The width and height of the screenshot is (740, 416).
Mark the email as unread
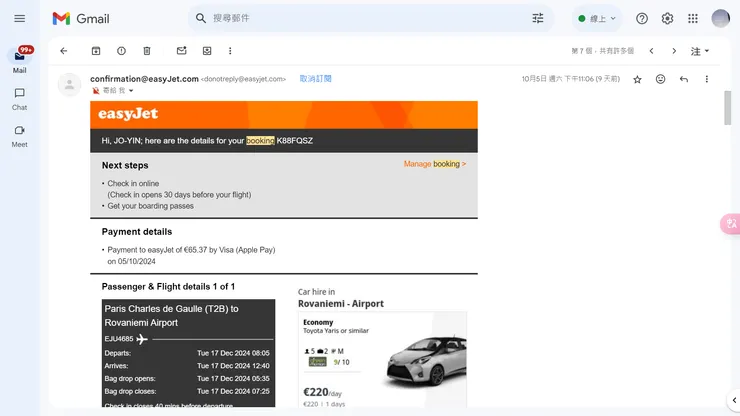pyautogui.click(x=182, y=51)
